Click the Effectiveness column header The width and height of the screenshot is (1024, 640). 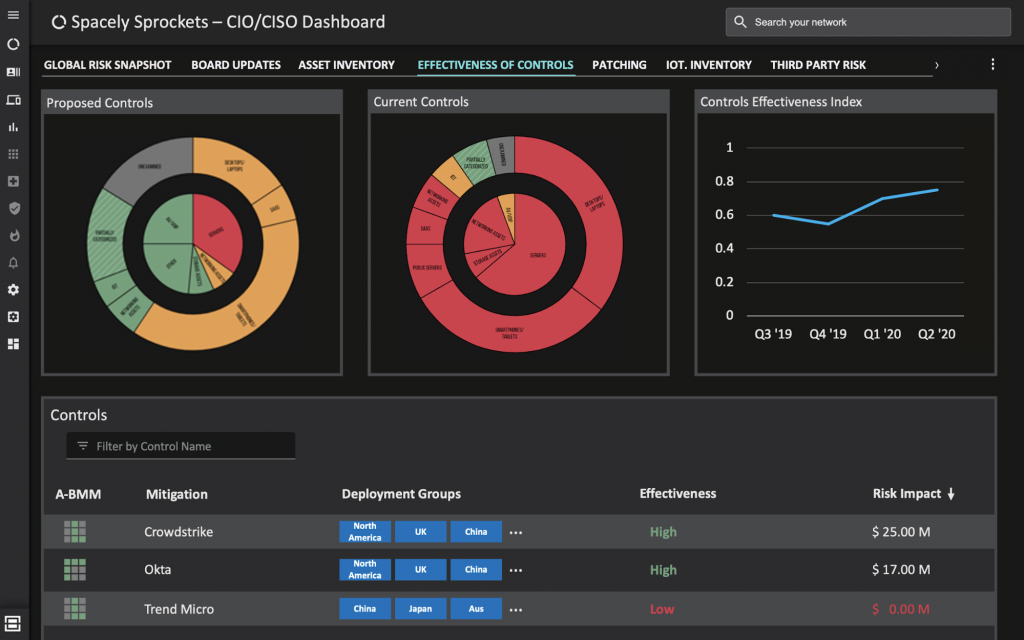tap(678, 494)
